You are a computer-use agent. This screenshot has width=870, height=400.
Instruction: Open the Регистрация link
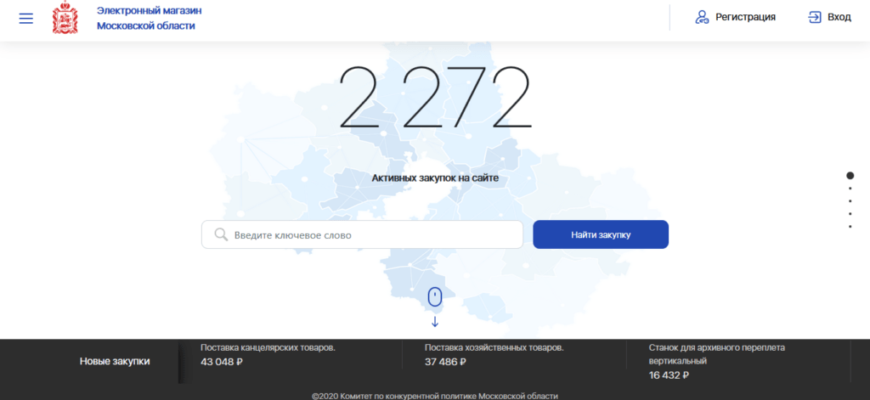click(745, 17)
